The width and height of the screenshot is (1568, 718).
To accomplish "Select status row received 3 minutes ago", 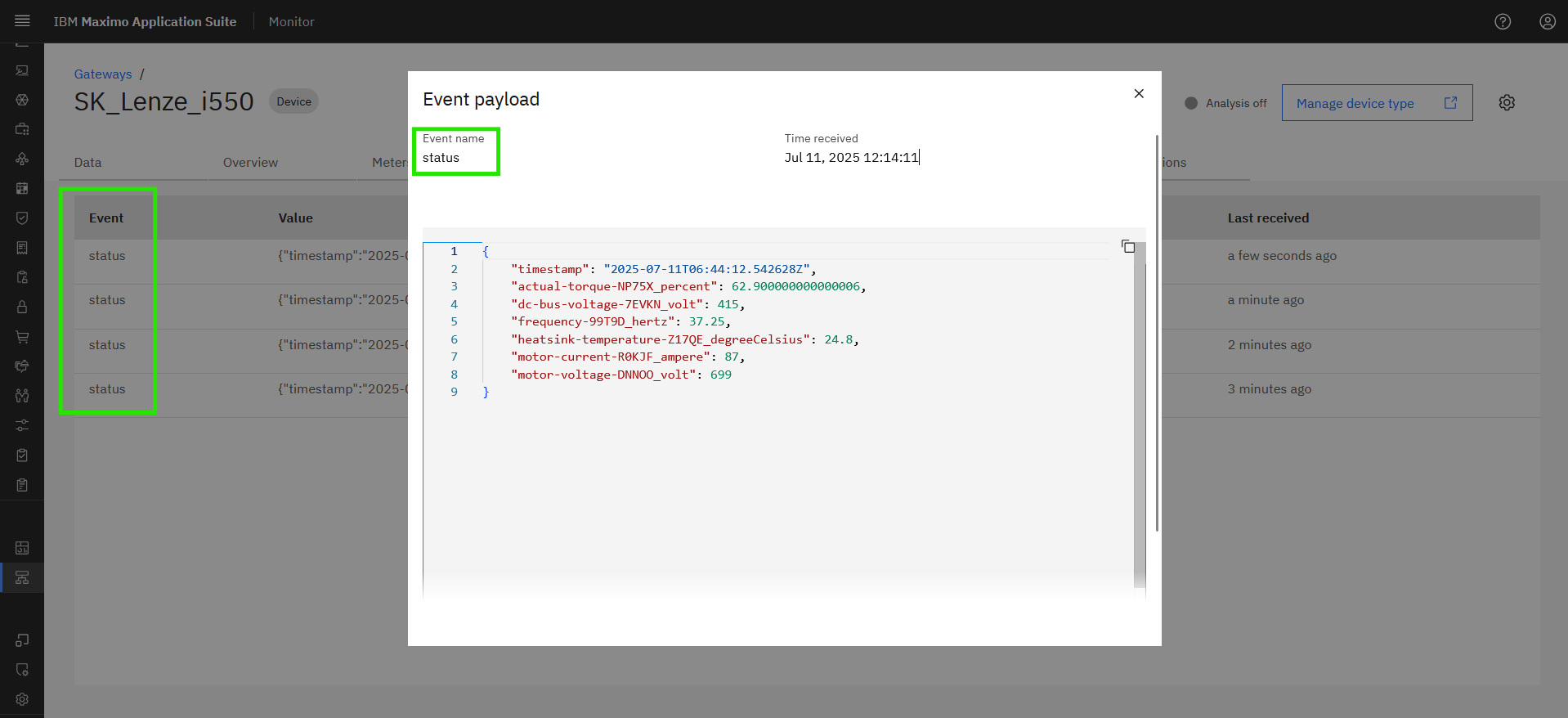I will 807,395.
